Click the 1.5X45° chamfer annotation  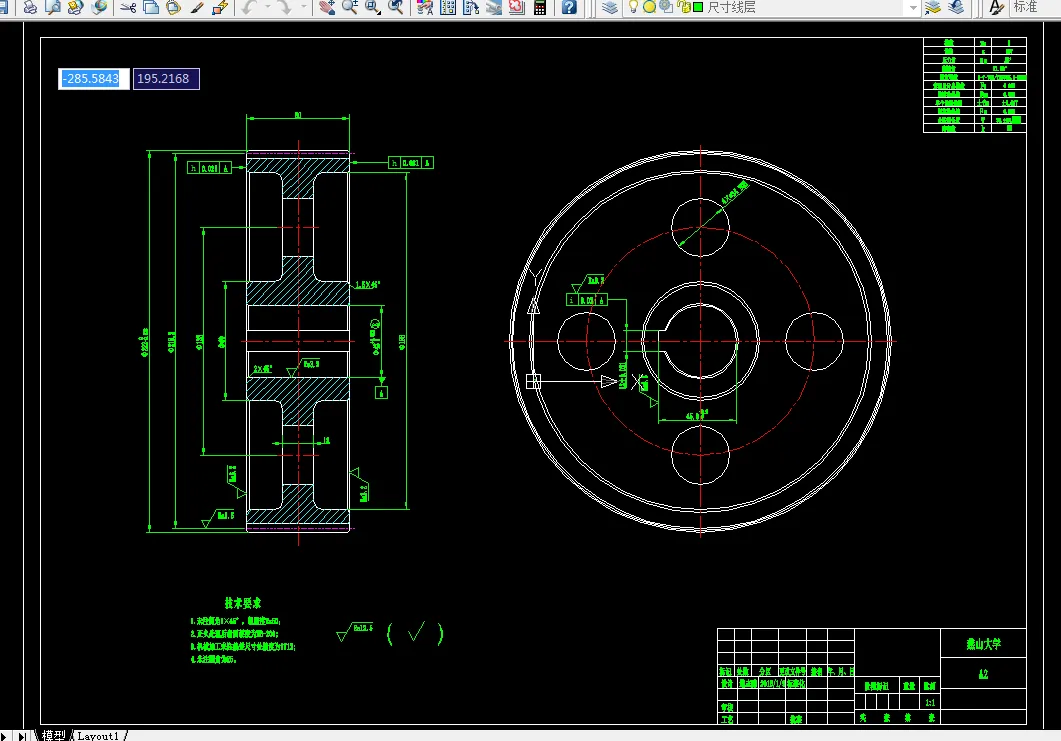(367, 285)
